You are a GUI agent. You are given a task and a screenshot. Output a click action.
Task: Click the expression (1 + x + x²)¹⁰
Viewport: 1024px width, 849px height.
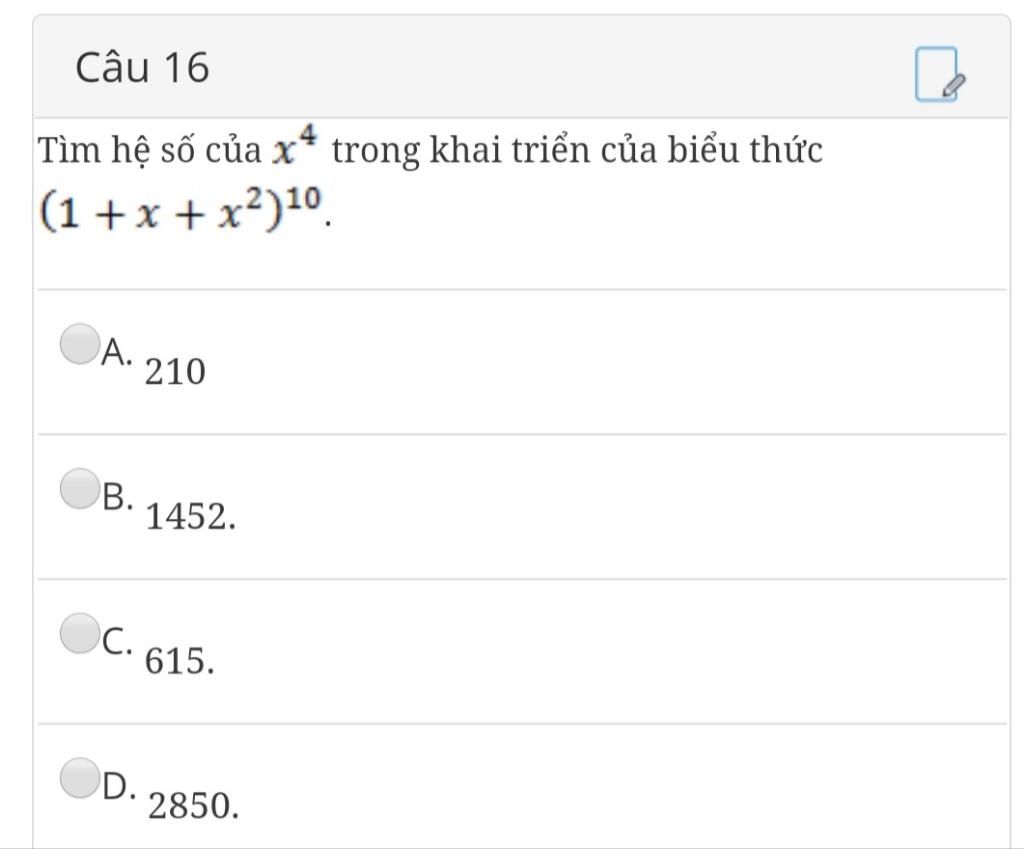[182, 209]
